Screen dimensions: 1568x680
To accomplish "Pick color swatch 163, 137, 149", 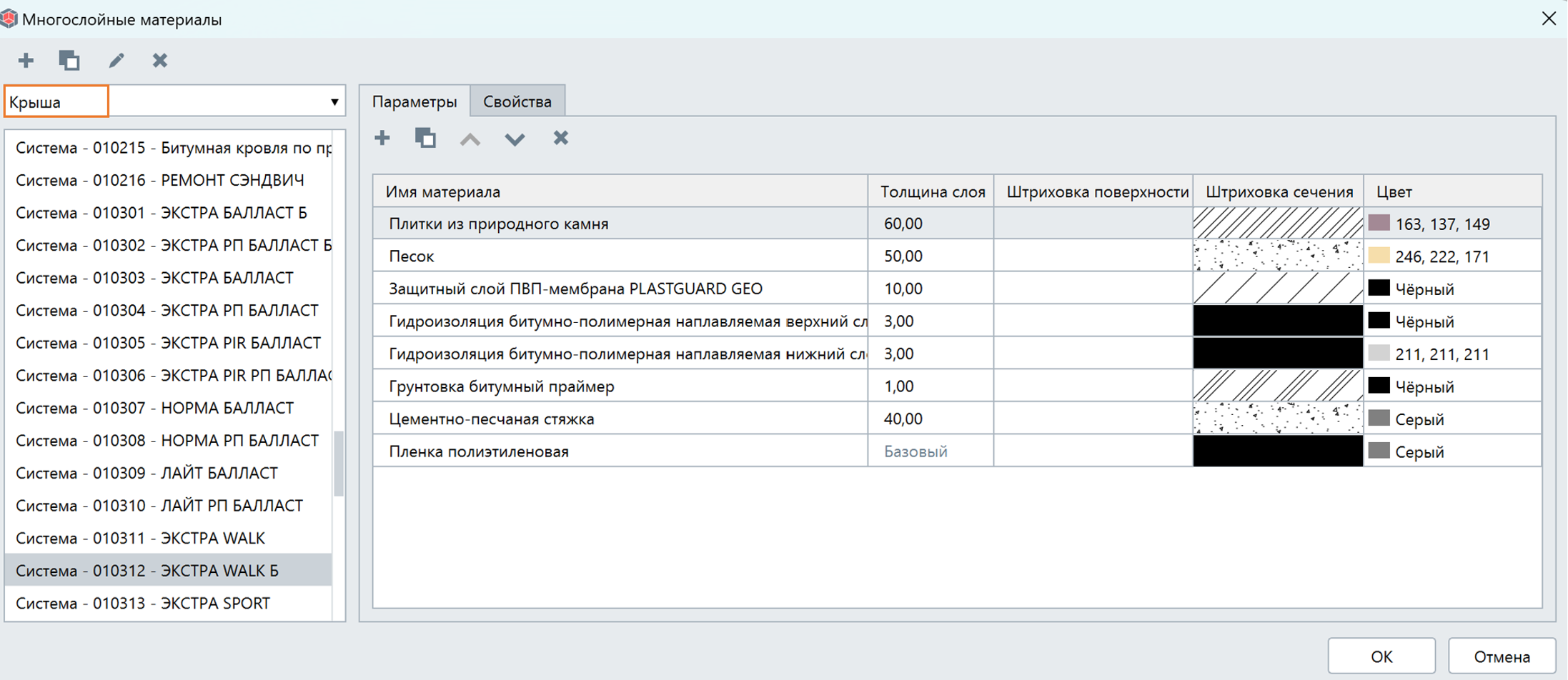I will 1379,223.
